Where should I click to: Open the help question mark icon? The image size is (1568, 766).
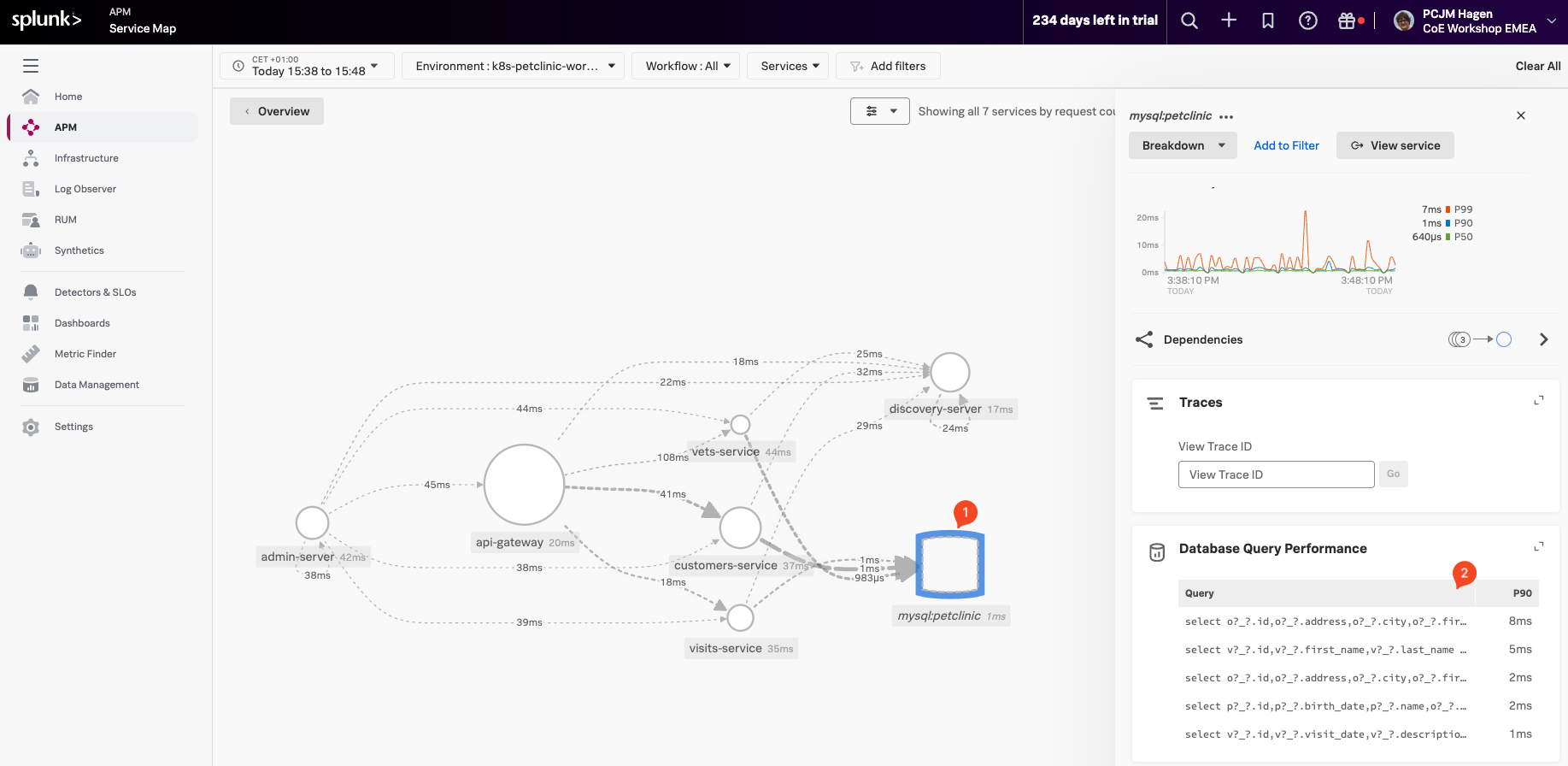[1307, 21]
